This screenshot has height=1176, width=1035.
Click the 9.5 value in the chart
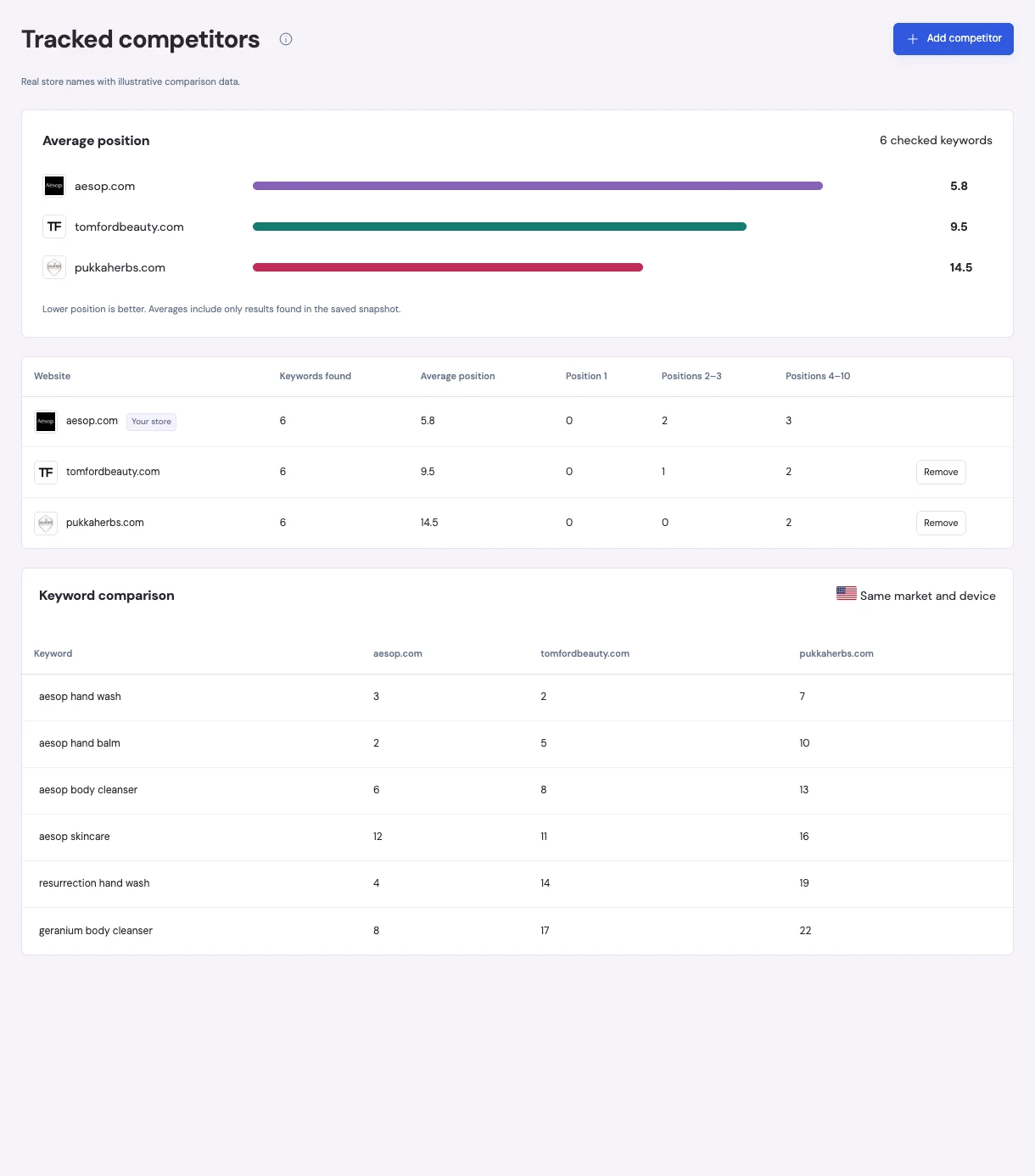tap(959, 227)
